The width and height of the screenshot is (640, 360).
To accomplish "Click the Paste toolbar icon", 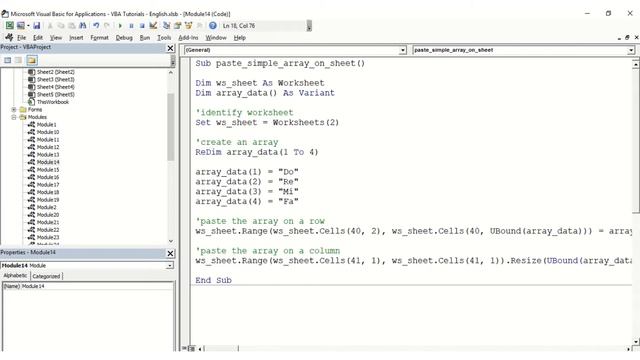I will (x=71, y=25).
